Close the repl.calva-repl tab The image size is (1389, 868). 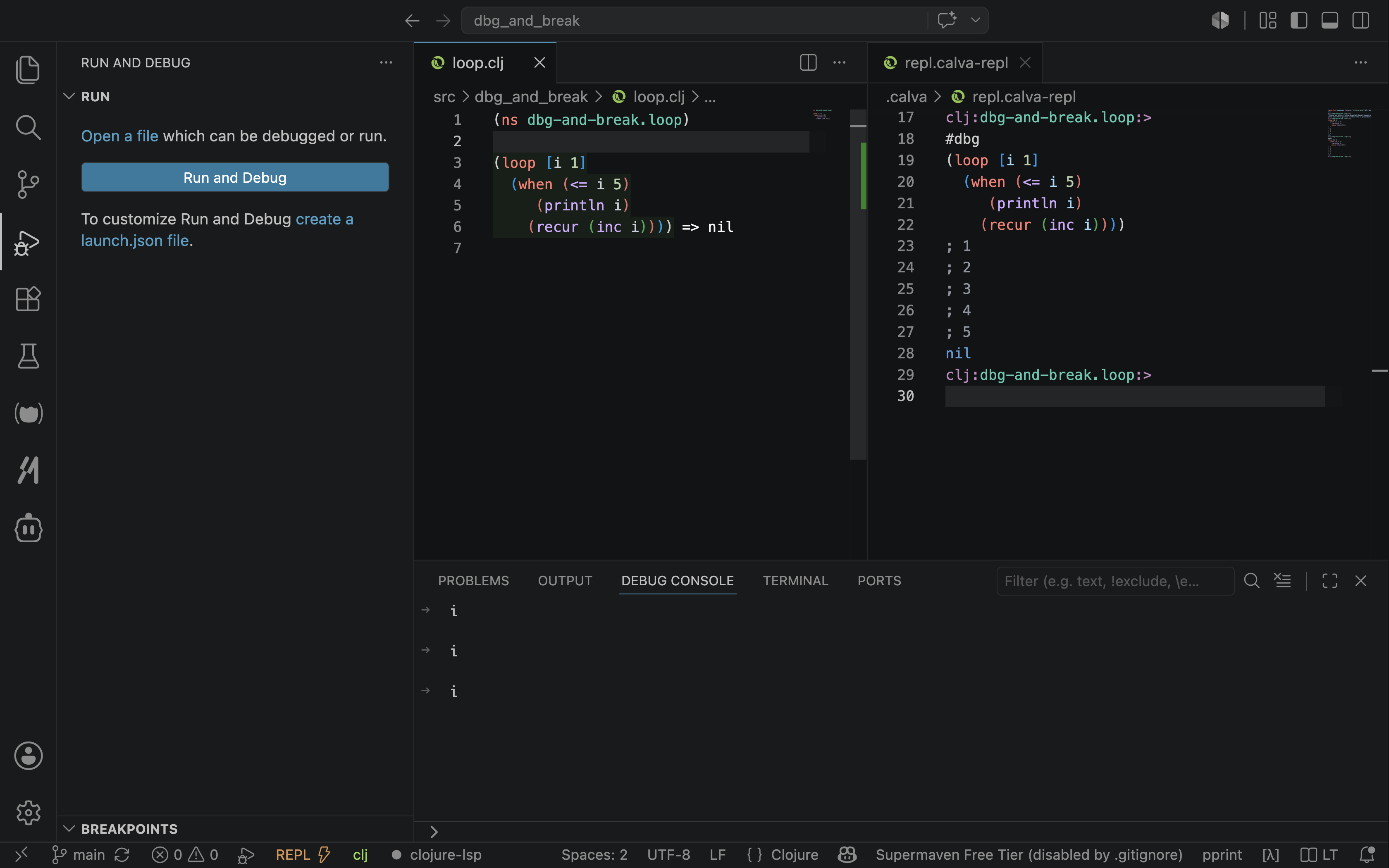click(x=1025, y=62)
